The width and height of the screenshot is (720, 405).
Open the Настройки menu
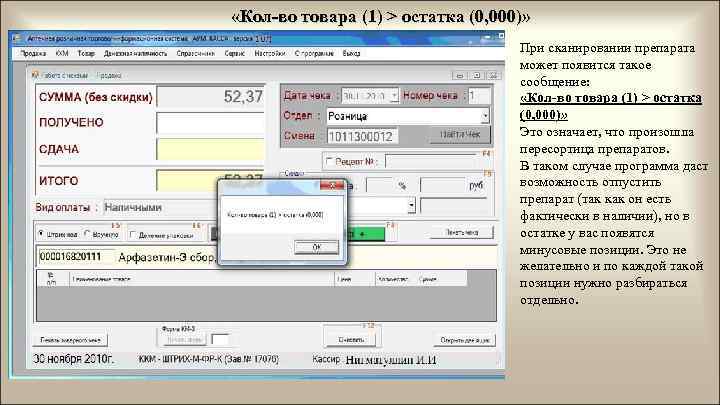pyautogui.click(x=270, y=53)
